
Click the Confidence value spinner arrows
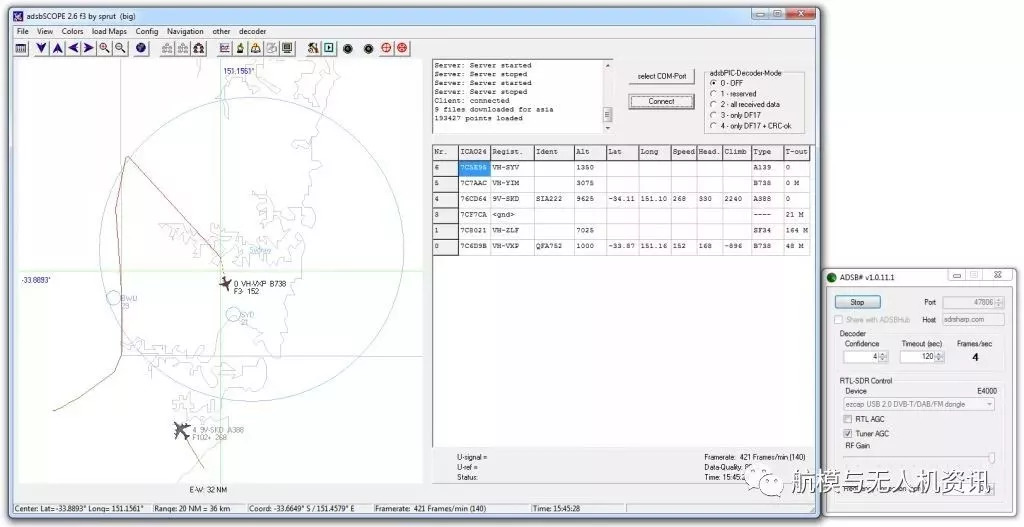[885, 356]
